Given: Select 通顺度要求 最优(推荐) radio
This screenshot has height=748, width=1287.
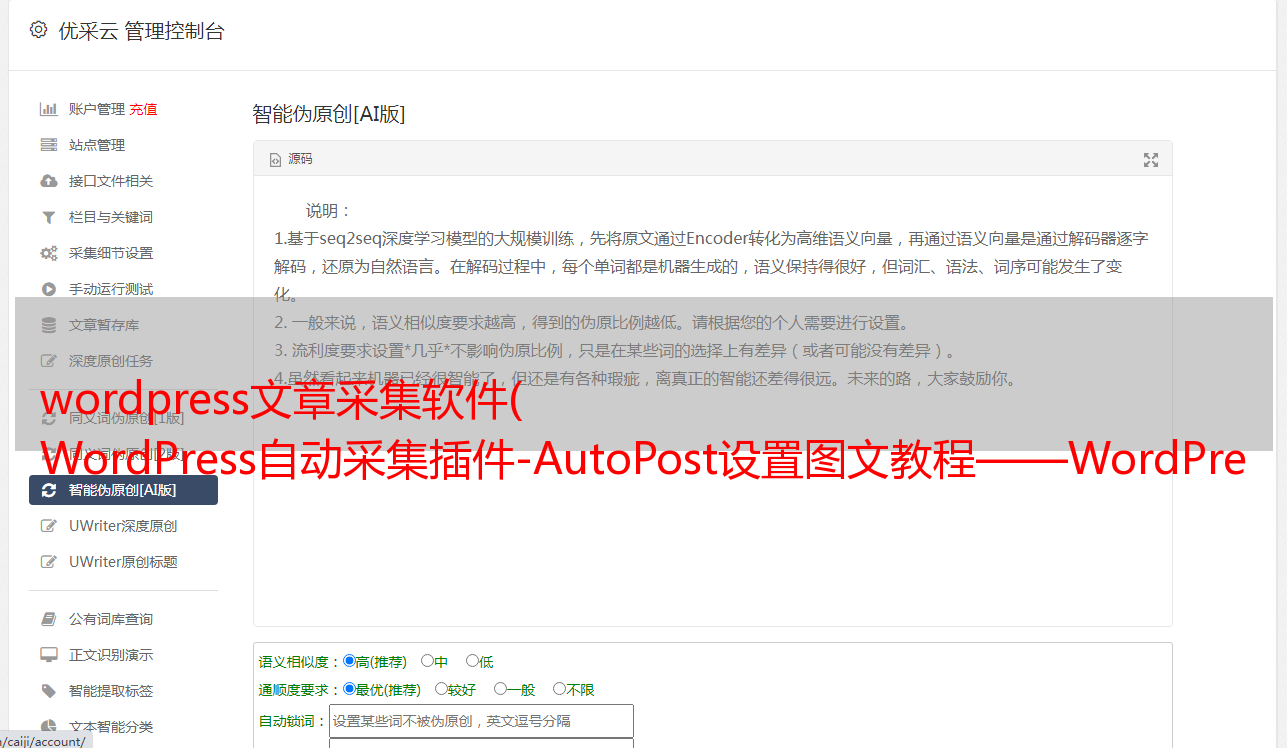Looking at the screenshot, I should pyautogui.click(x=349, y=689).
